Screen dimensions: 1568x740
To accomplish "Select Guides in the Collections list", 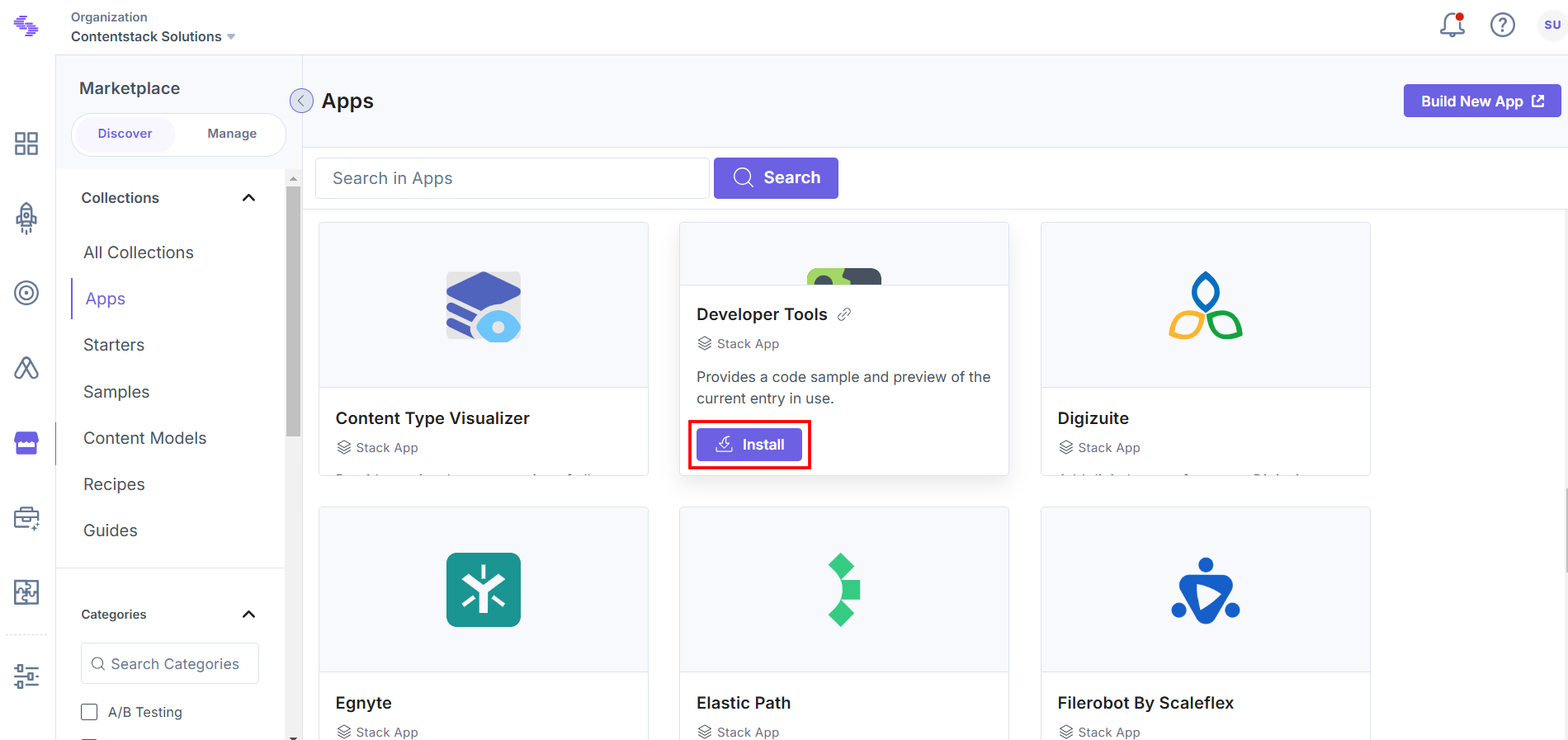I will 111,530.
